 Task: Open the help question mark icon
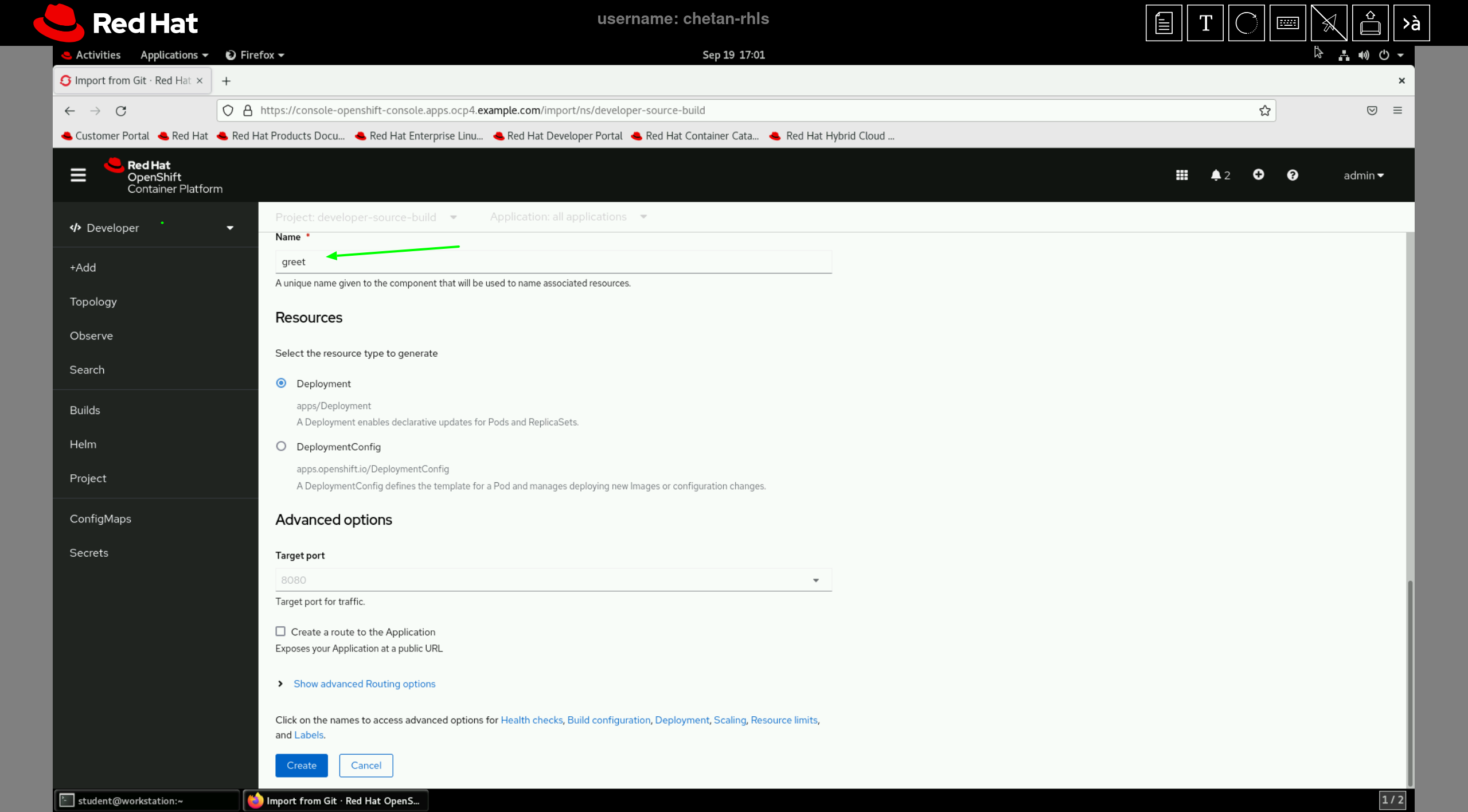pos(1293,175)
